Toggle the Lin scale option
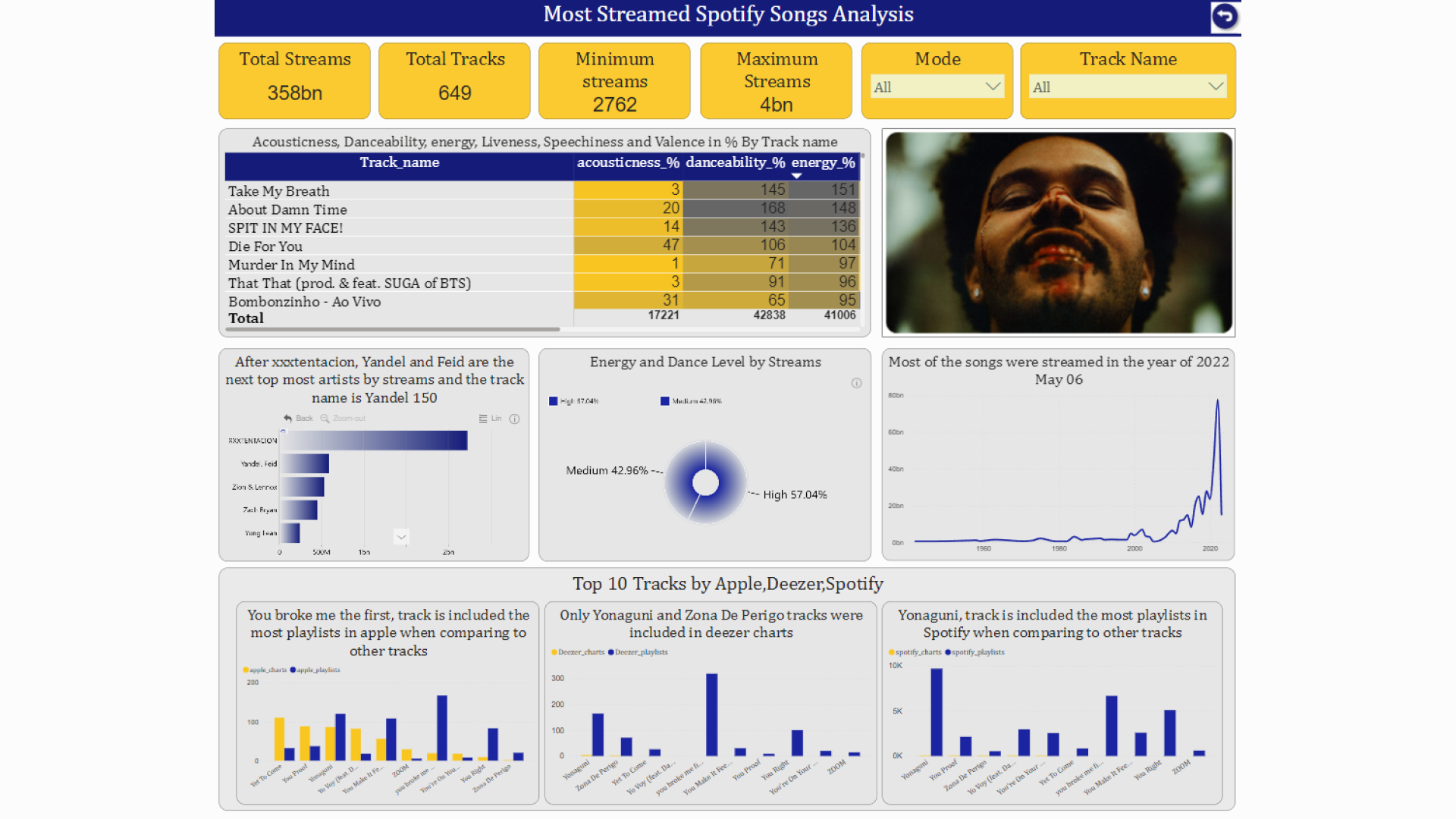 click(x=491, y=419)
